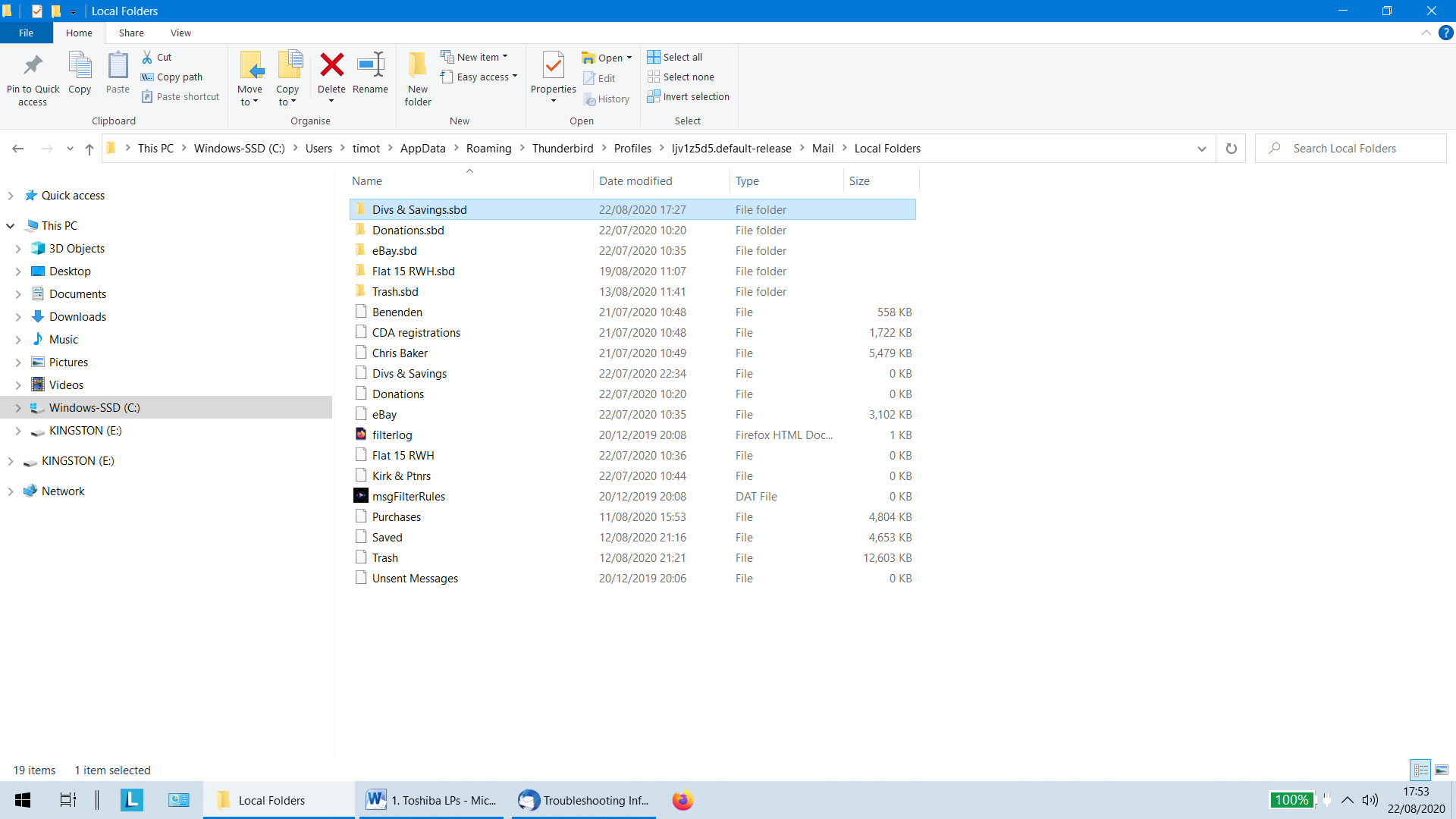Open volume control in system tray
The image size is (1456, 819).
(1370, 800)
